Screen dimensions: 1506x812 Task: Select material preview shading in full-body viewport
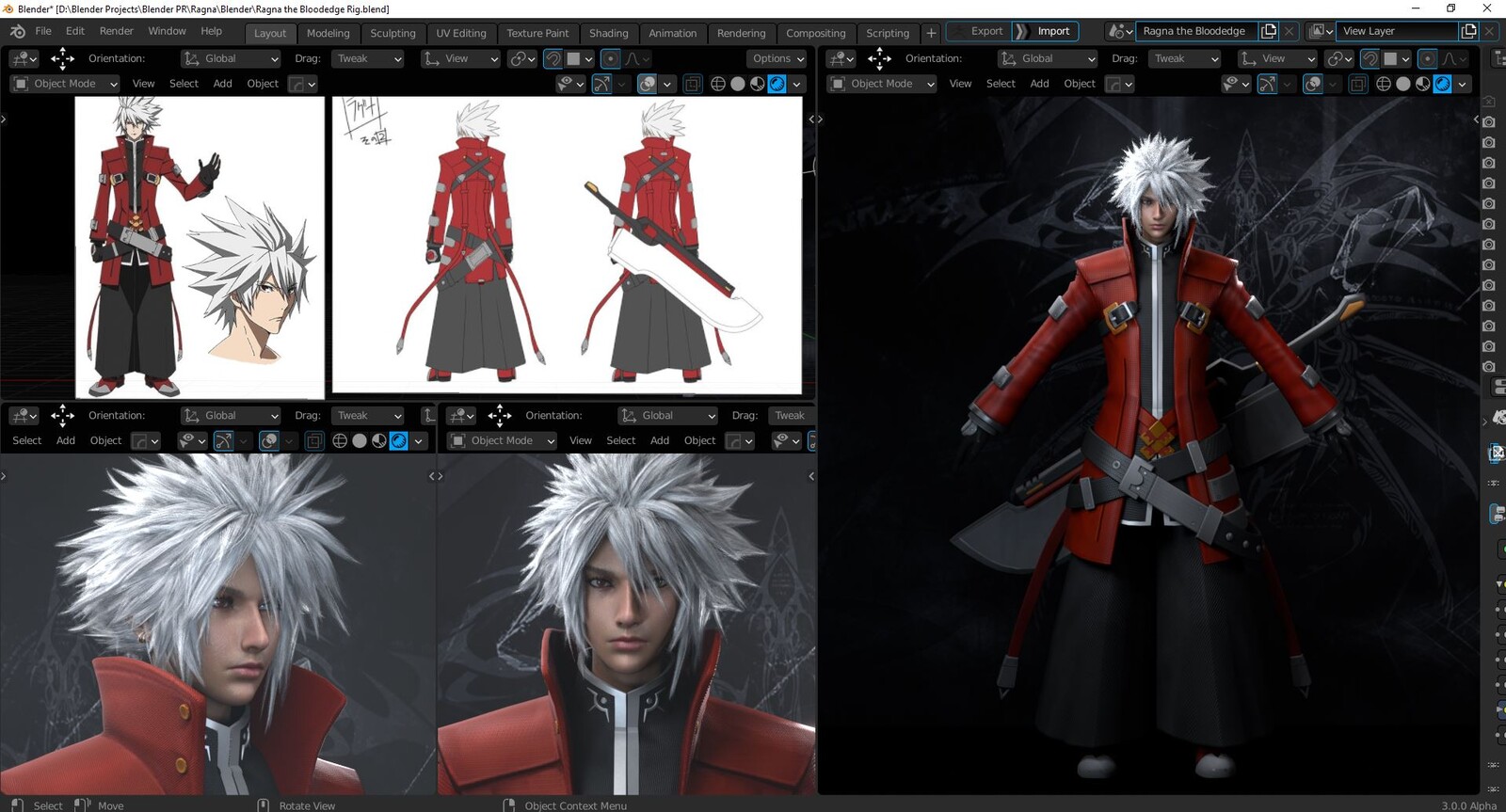tap(1423, 84)
